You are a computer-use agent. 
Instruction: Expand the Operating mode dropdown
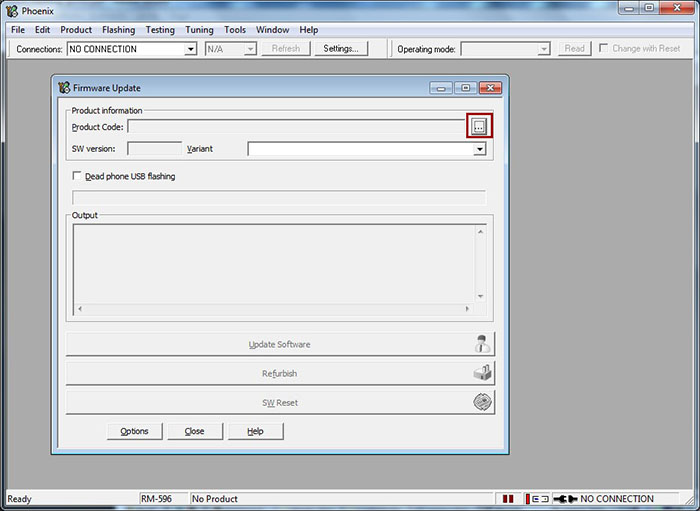(x=543, y=49)
